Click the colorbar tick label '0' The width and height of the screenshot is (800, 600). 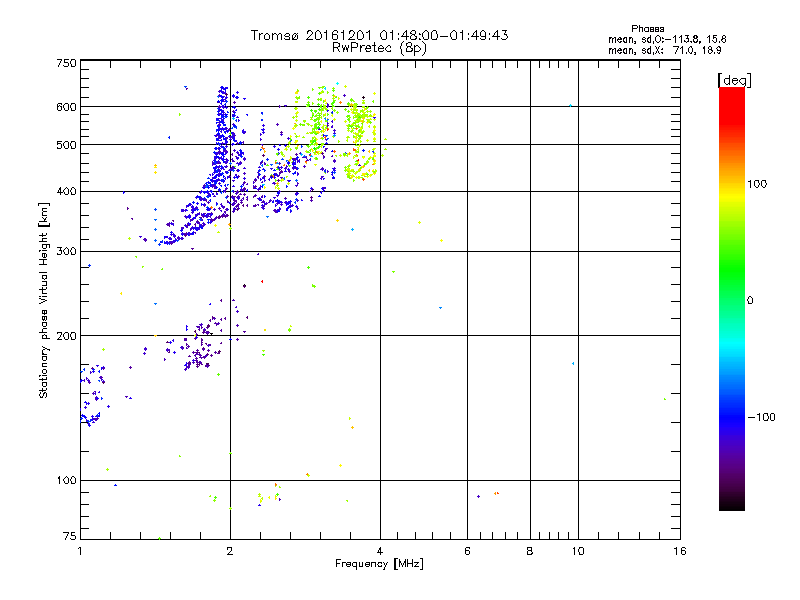tap(750, 301)
